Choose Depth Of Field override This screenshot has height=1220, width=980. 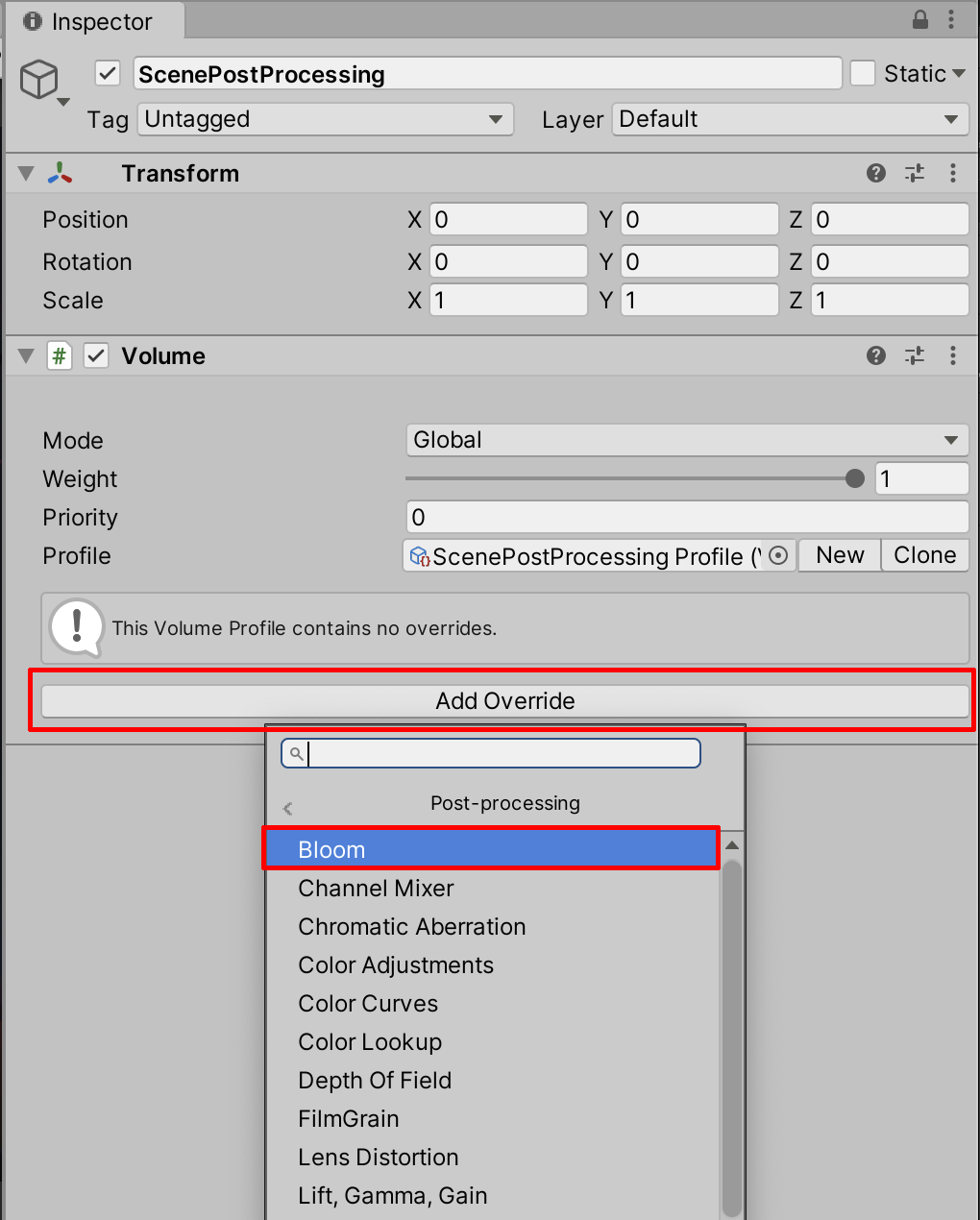375,1080
